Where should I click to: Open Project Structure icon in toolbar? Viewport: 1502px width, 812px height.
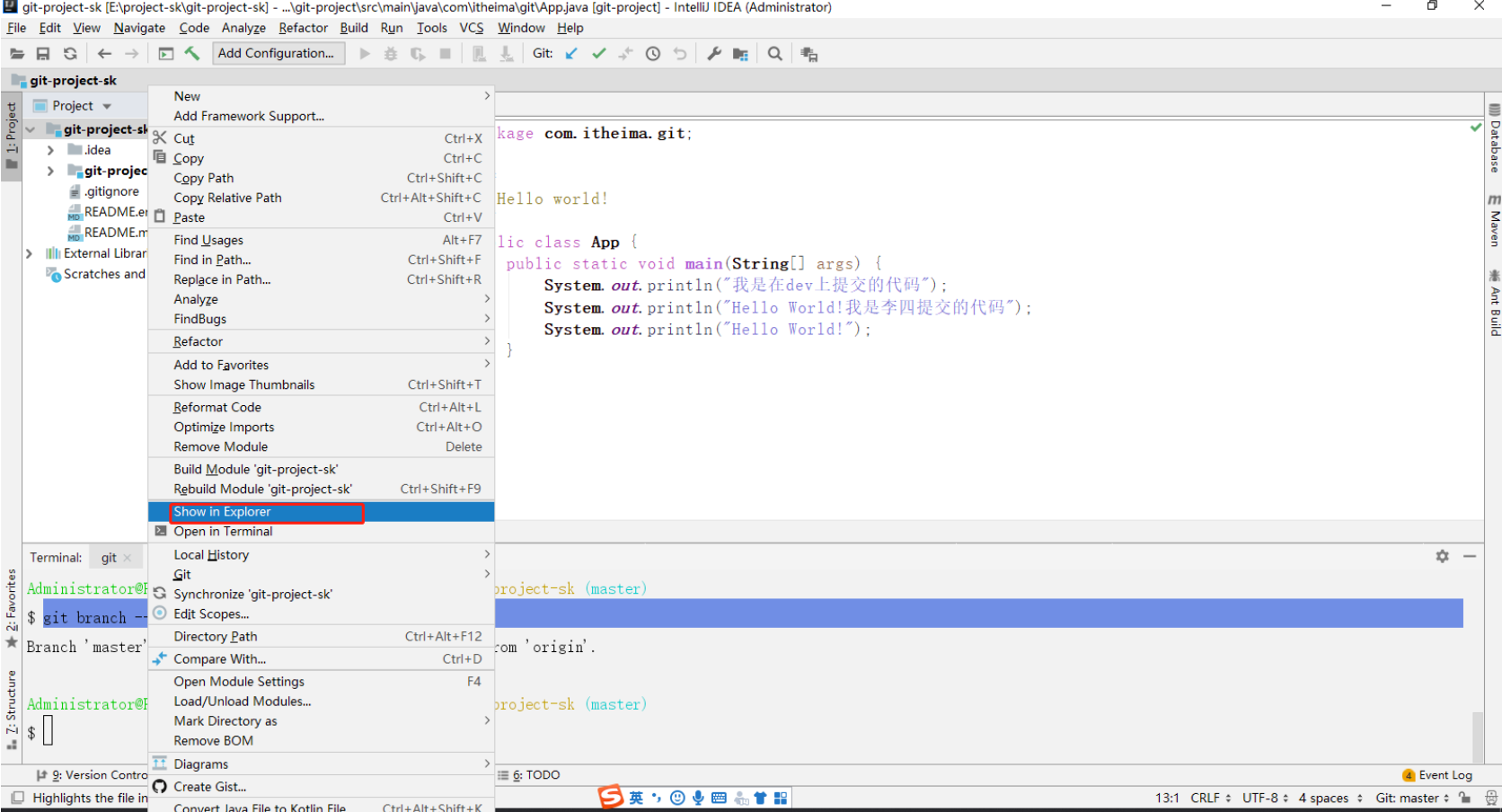(x=740, y=54)
